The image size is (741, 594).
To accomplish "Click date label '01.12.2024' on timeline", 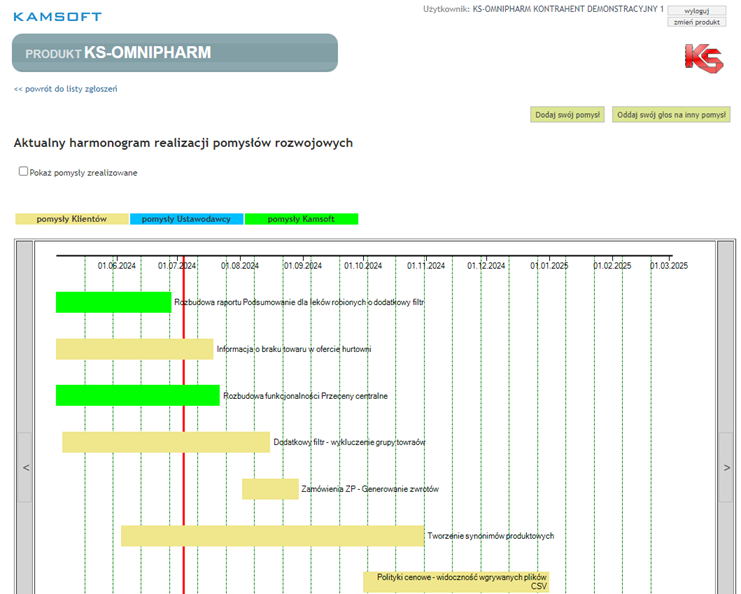I will [x=486, y=266].
